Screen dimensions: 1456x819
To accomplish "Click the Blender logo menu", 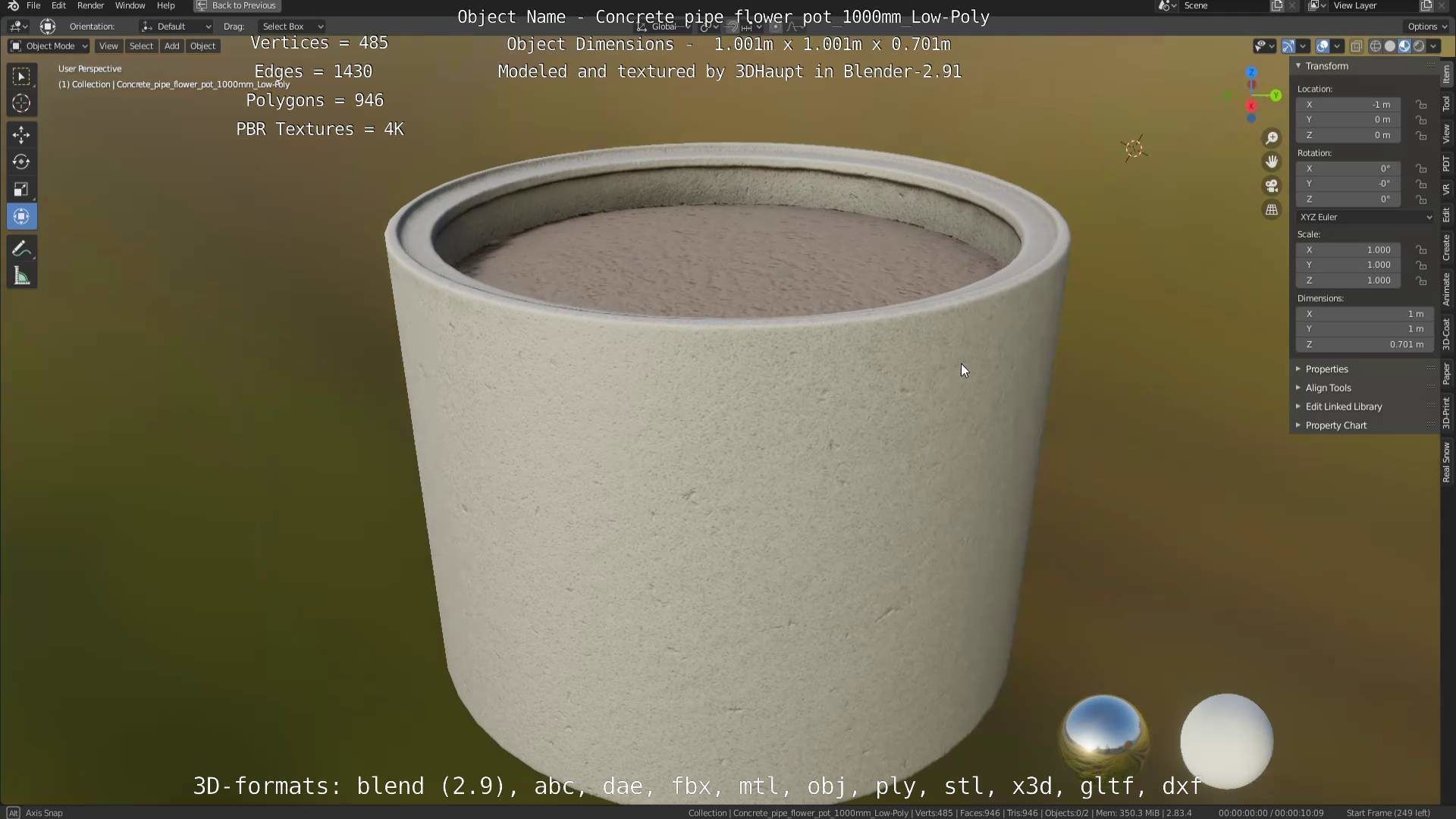I will coord(13,5).
